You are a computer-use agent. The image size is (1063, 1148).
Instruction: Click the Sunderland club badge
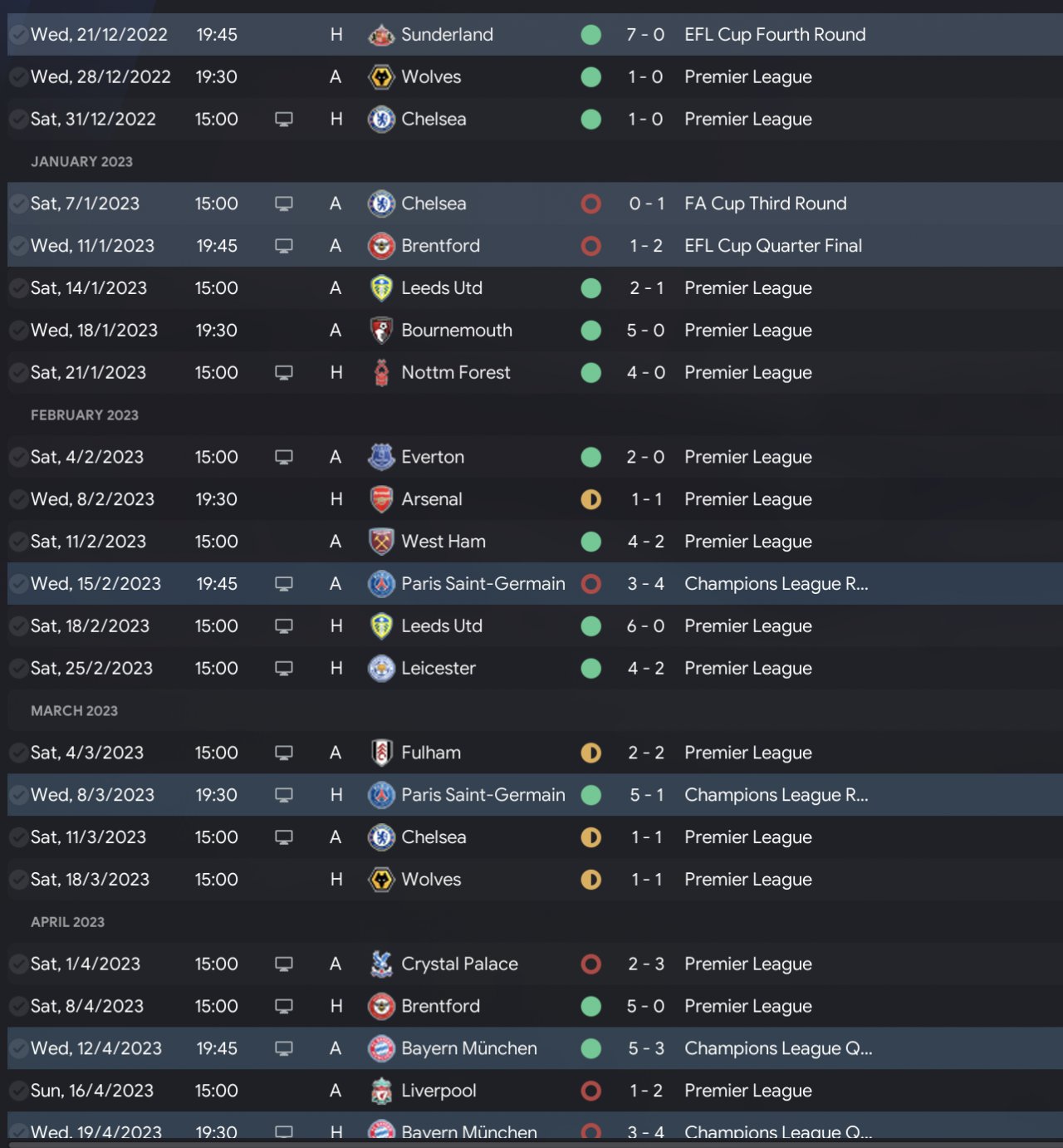381,35
